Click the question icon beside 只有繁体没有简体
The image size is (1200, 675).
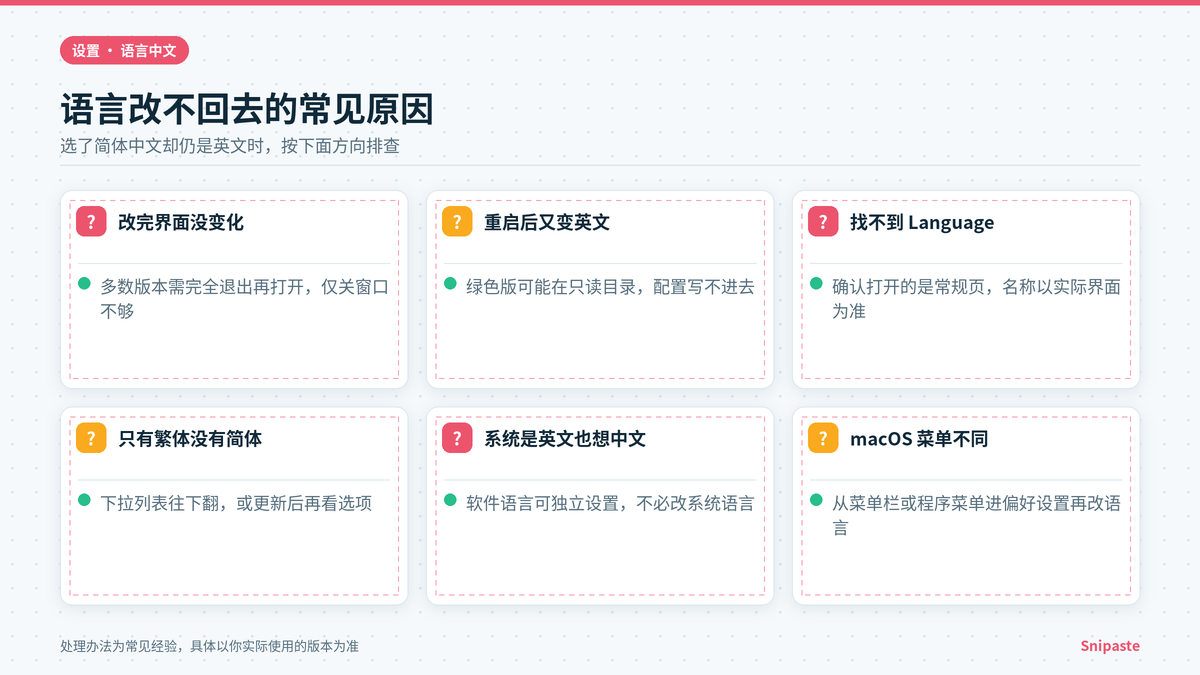pos(91,438)
